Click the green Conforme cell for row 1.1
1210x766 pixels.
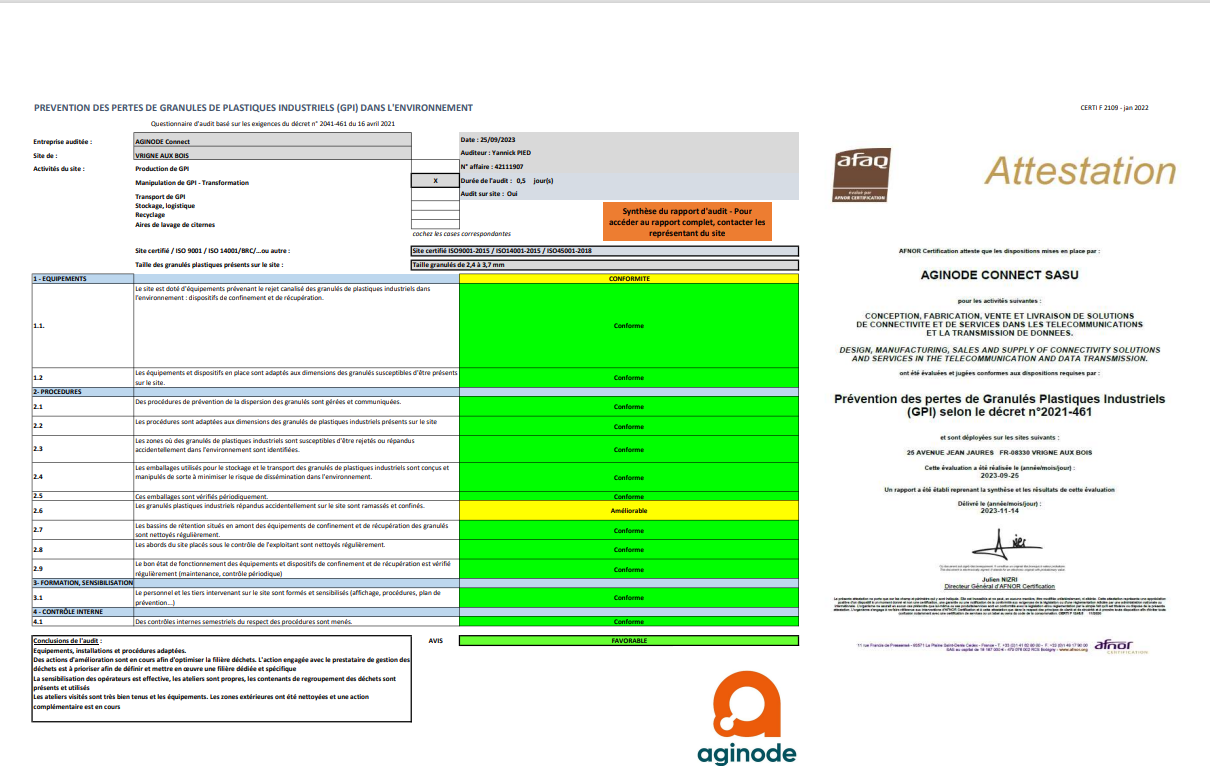[629, 326]
